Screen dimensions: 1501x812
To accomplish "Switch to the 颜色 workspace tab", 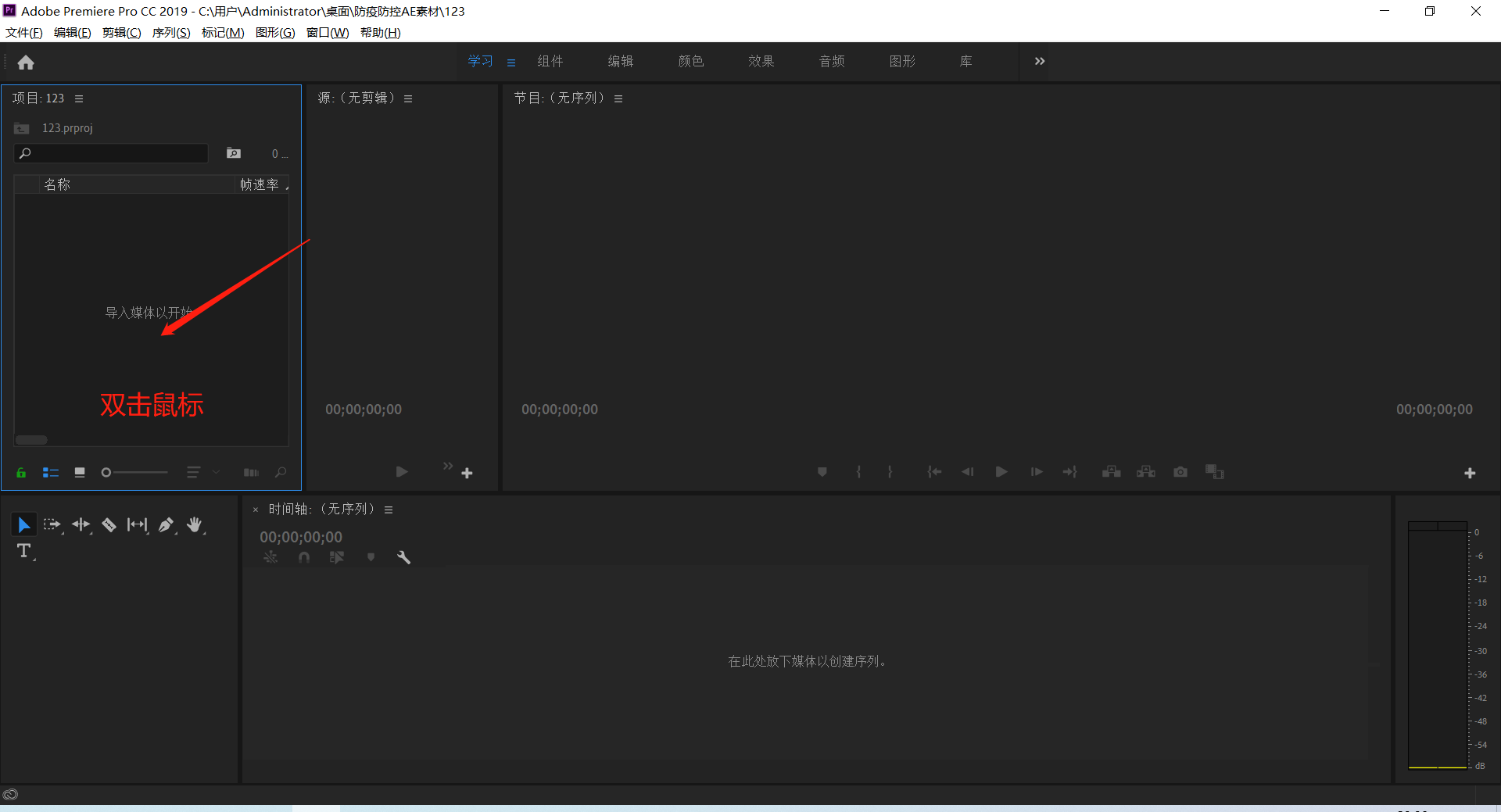I will [x=691, y=61].
